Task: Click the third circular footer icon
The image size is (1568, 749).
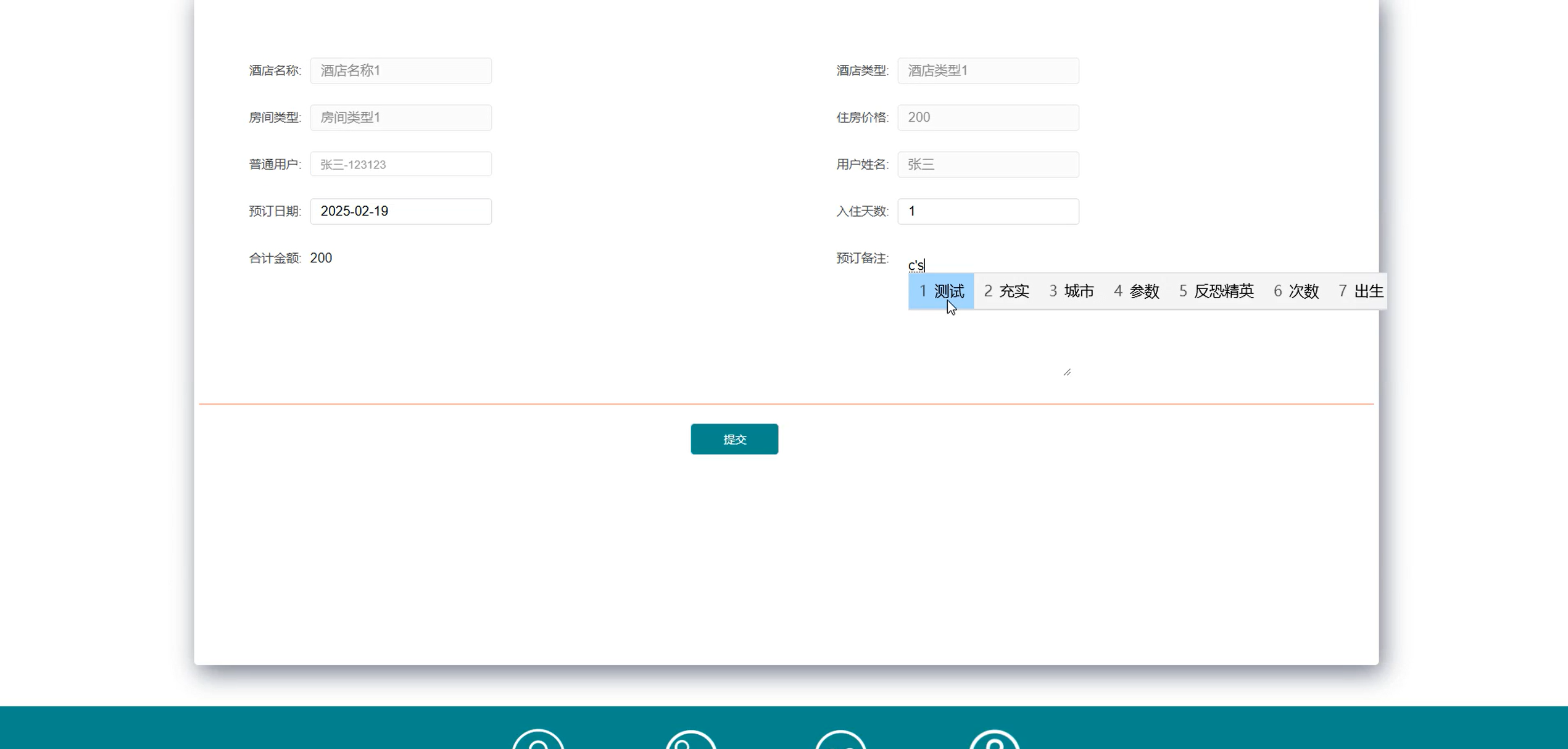Action: 841,740
